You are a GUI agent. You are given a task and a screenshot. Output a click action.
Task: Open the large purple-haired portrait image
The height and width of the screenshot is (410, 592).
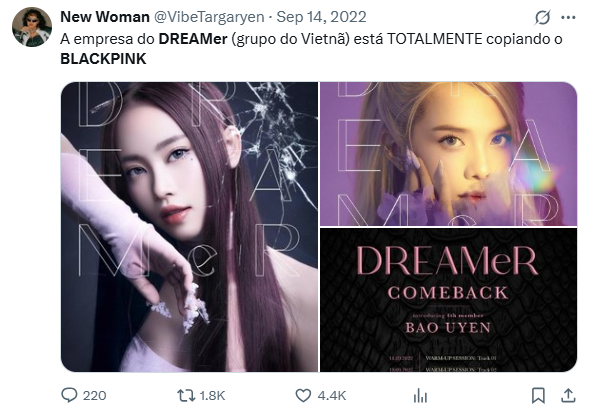click(190, 227)
